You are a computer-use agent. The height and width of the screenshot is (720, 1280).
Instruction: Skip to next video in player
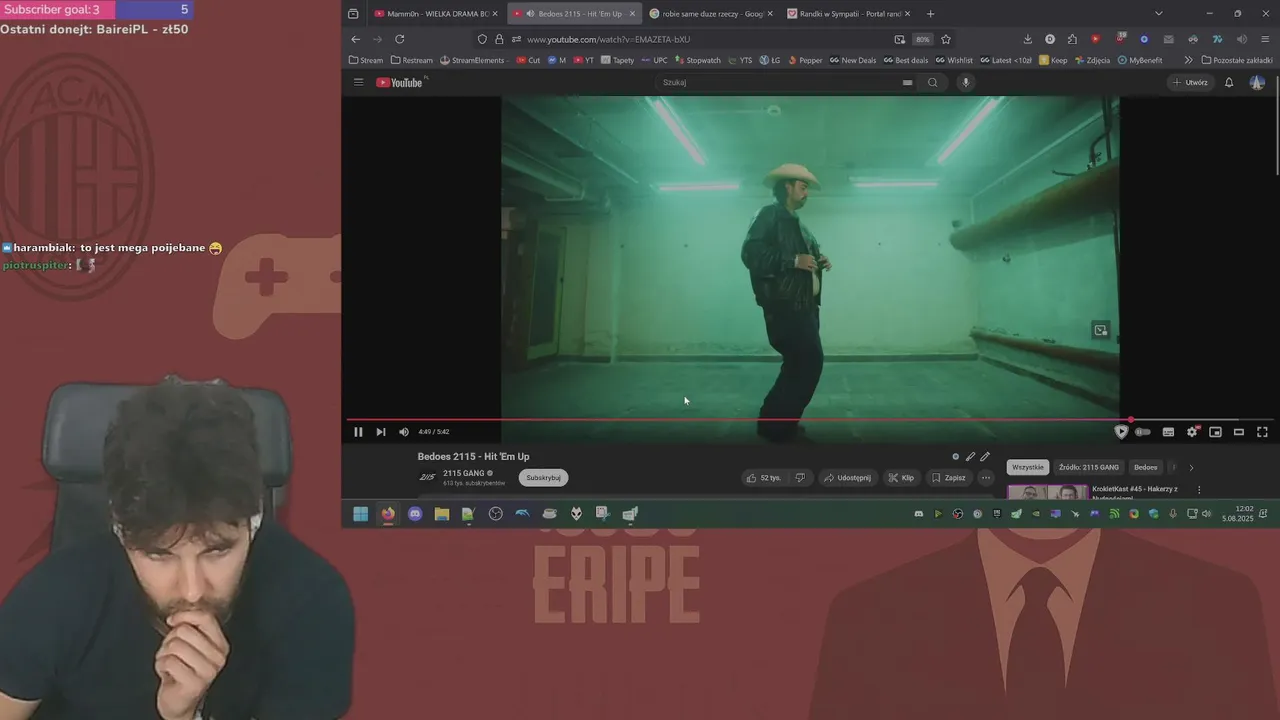pyautogui.click(x=381, y=432)
